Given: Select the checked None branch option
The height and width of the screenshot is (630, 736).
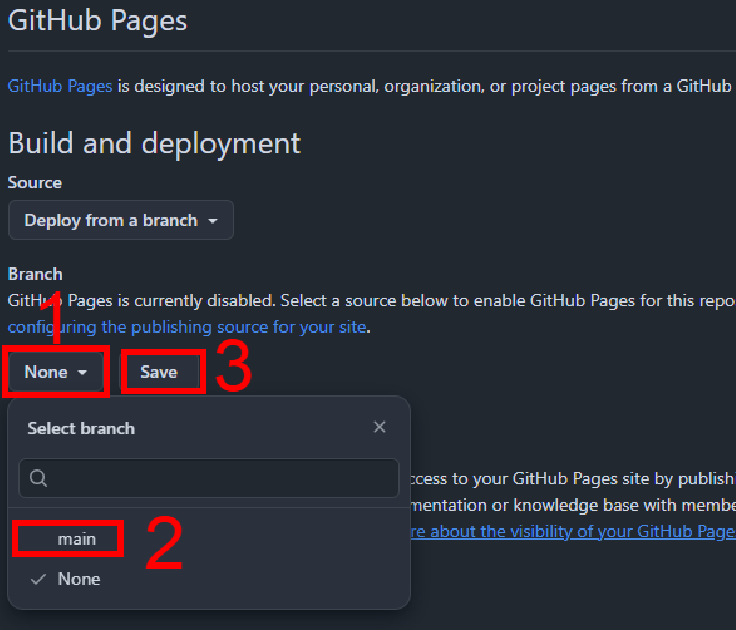Looking at the screenshot, I should point(209,579).
